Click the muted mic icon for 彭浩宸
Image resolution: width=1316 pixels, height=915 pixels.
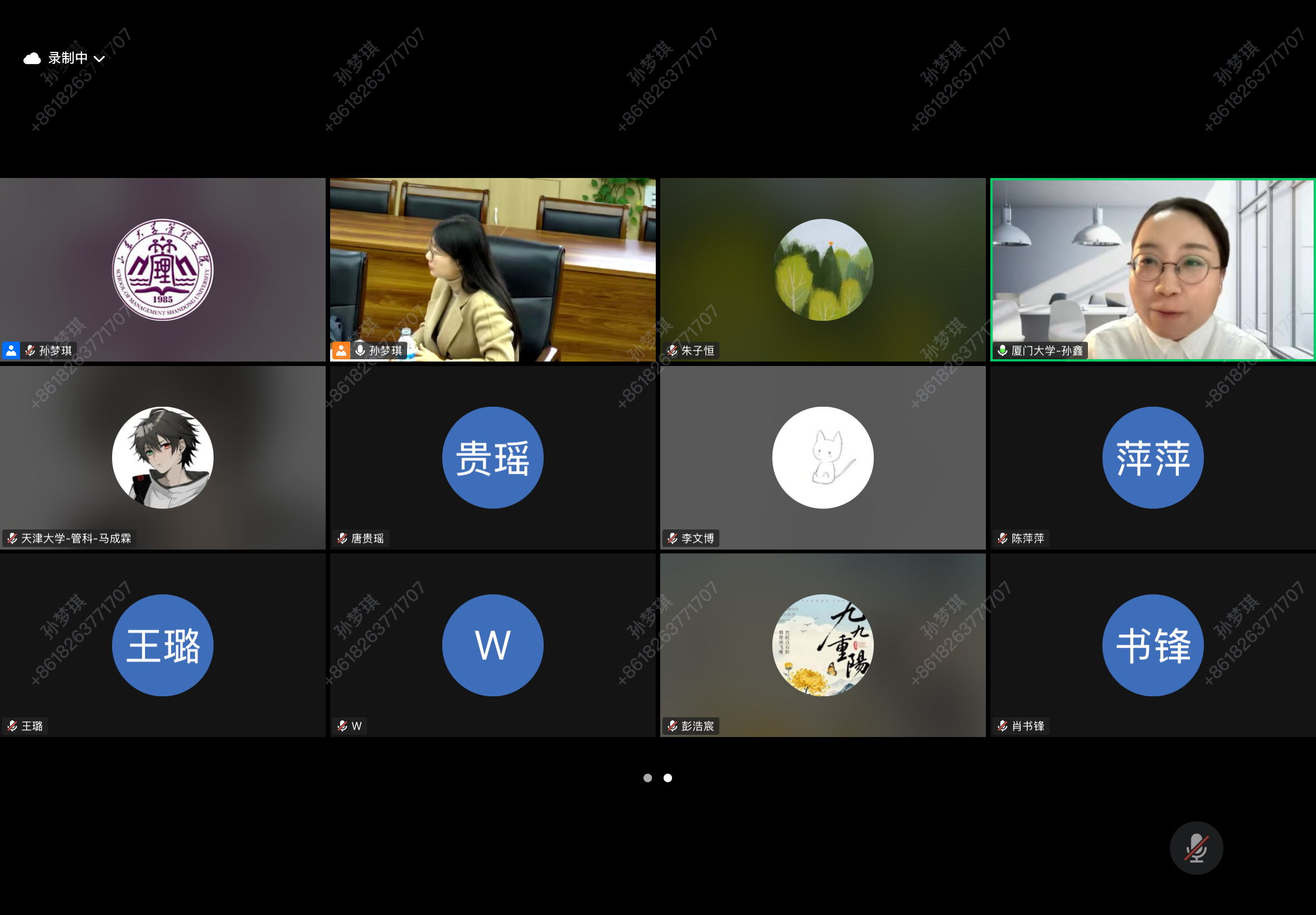point(672,726)
